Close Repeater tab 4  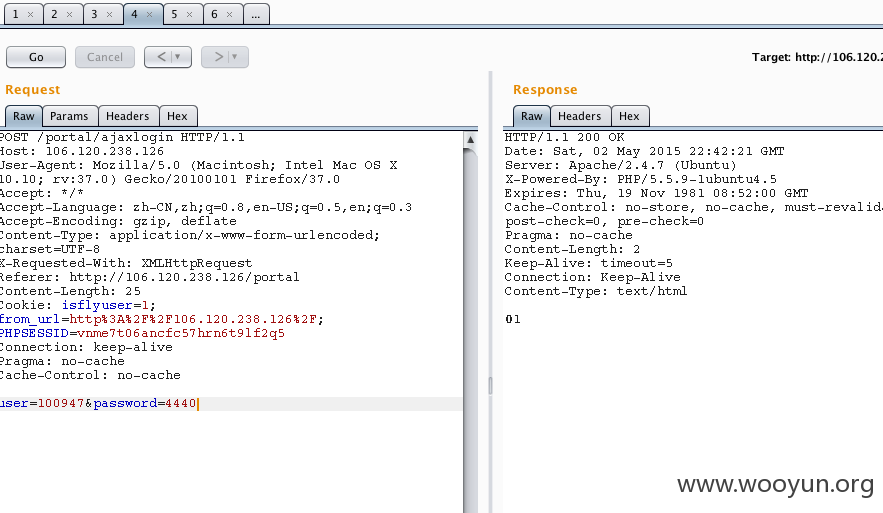(149, 15)
